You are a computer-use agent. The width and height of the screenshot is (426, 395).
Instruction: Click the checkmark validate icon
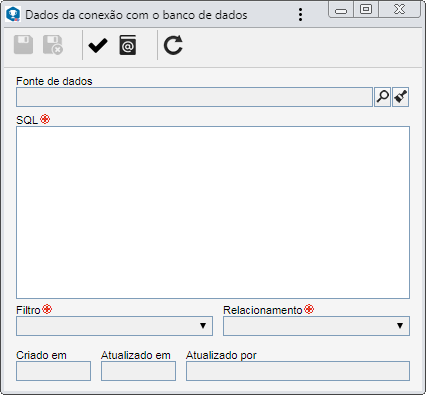coord(98,45)
